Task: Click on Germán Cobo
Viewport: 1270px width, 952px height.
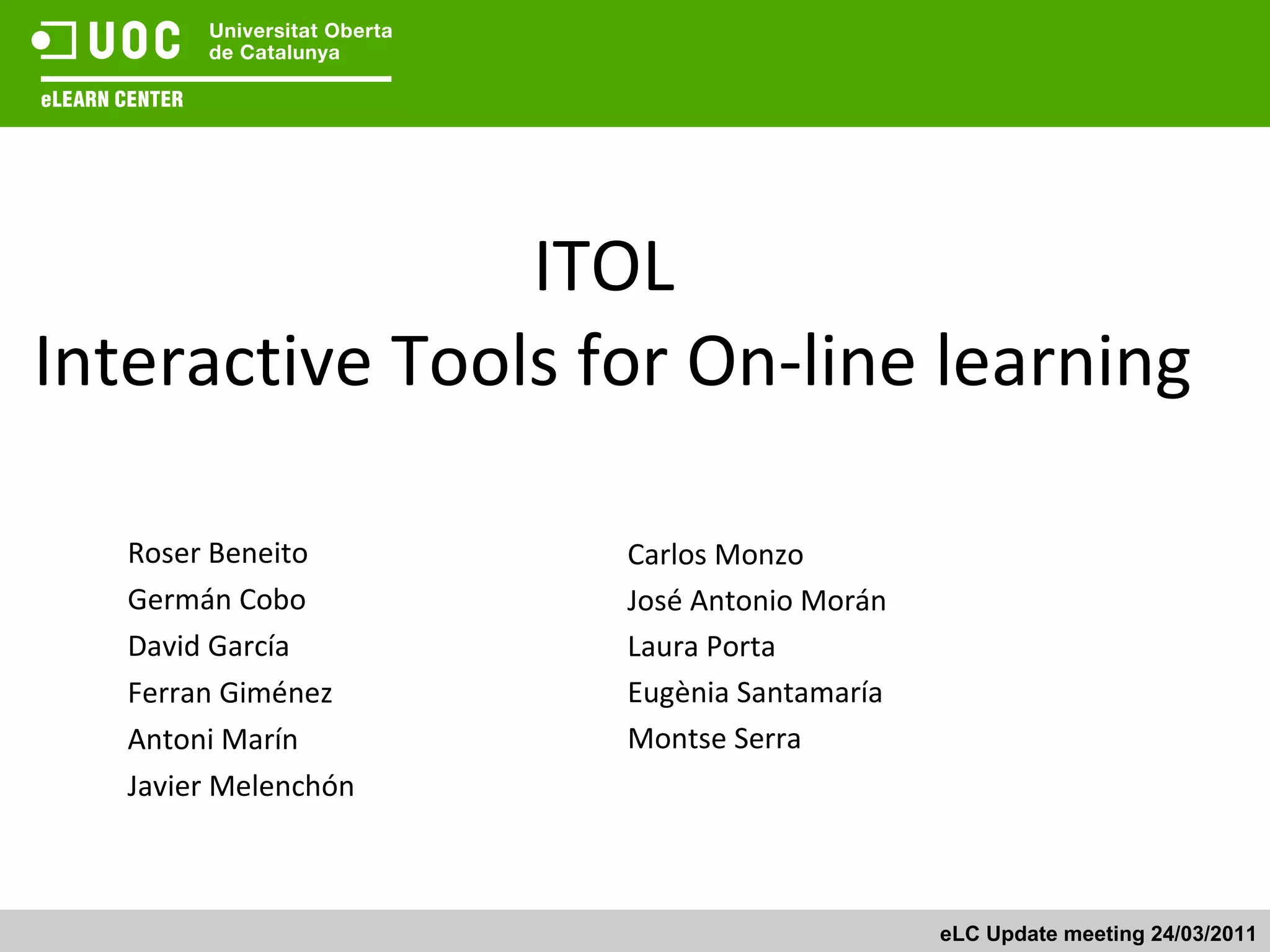Action: coord(216,599)
